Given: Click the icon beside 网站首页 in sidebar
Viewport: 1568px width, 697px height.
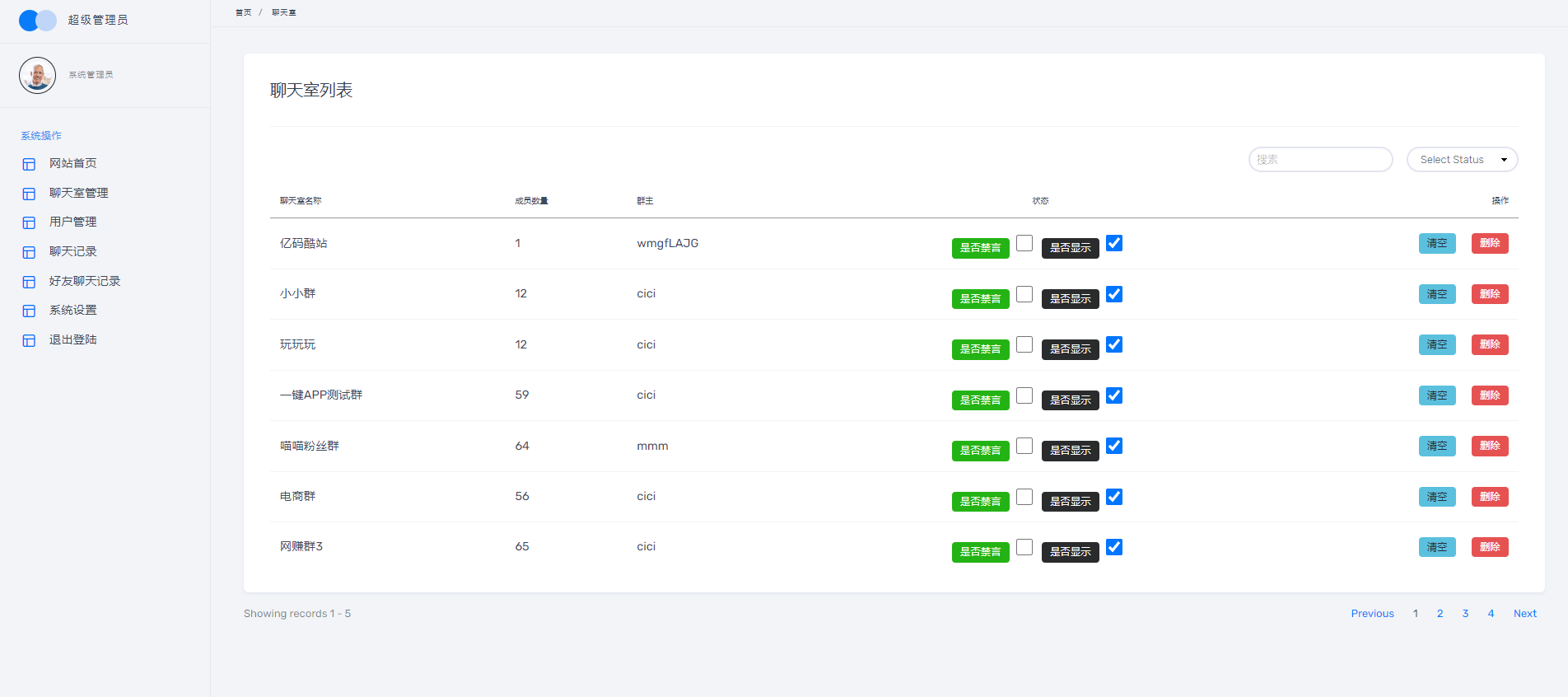Looking at the screenshot, I should pos(29,164).
